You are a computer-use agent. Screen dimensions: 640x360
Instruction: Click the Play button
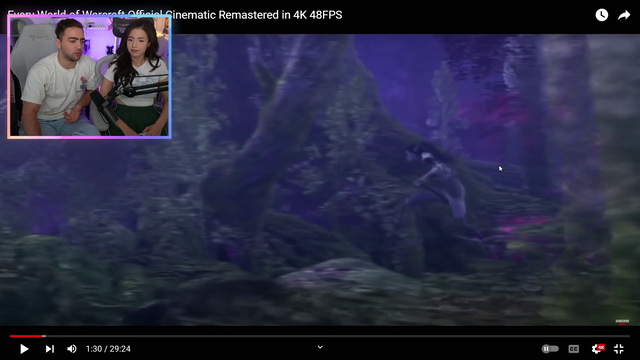point(24,349)
